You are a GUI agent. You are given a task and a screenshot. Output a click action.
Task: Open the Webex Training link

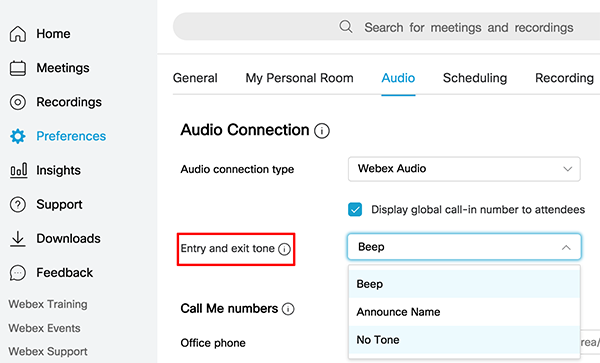pyautogui.click(x=48, y=304)
